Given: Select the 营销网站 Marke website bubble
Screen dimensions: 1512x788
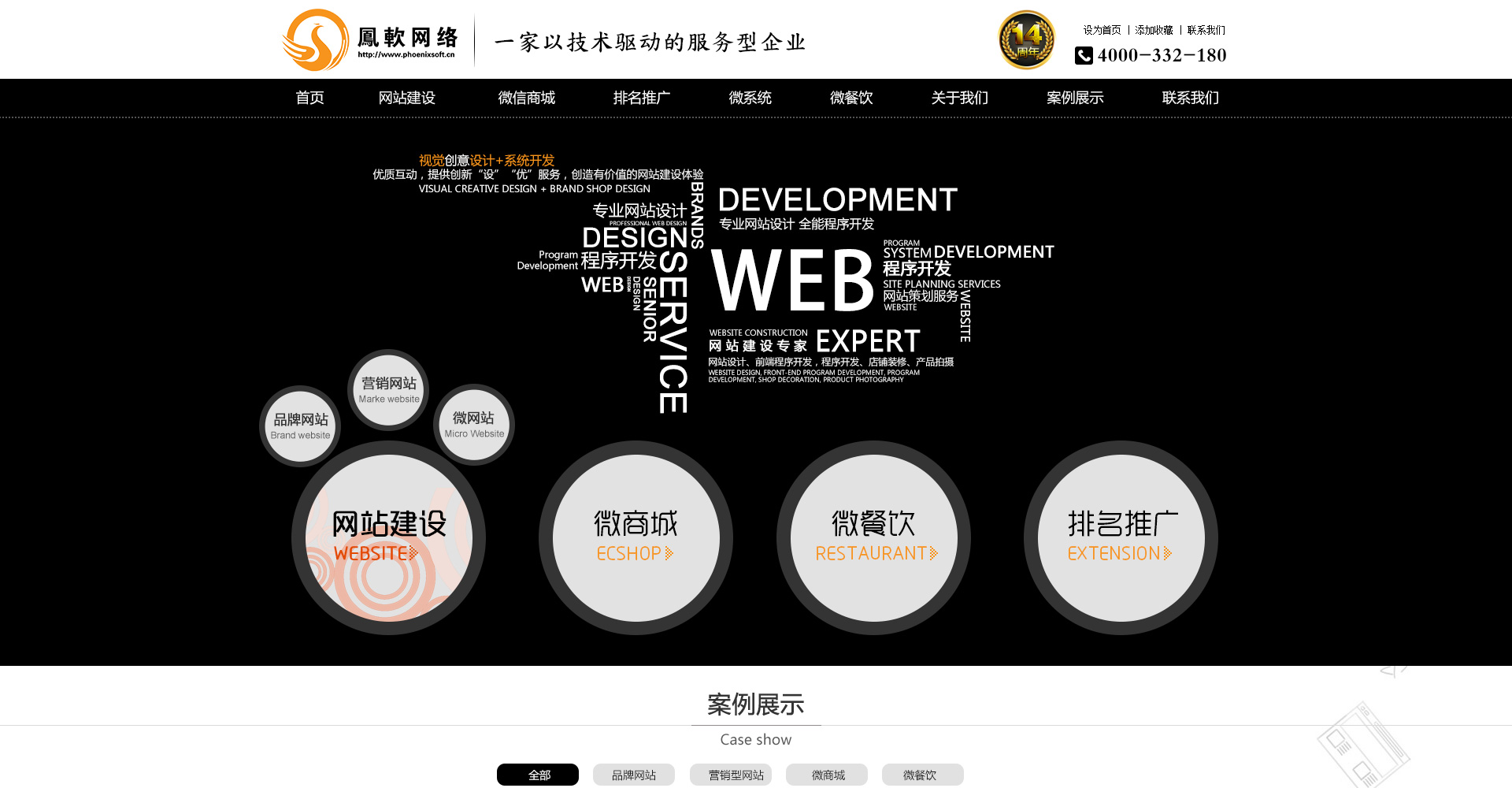Looking at the screenshot, I should [x=389, y=390].
